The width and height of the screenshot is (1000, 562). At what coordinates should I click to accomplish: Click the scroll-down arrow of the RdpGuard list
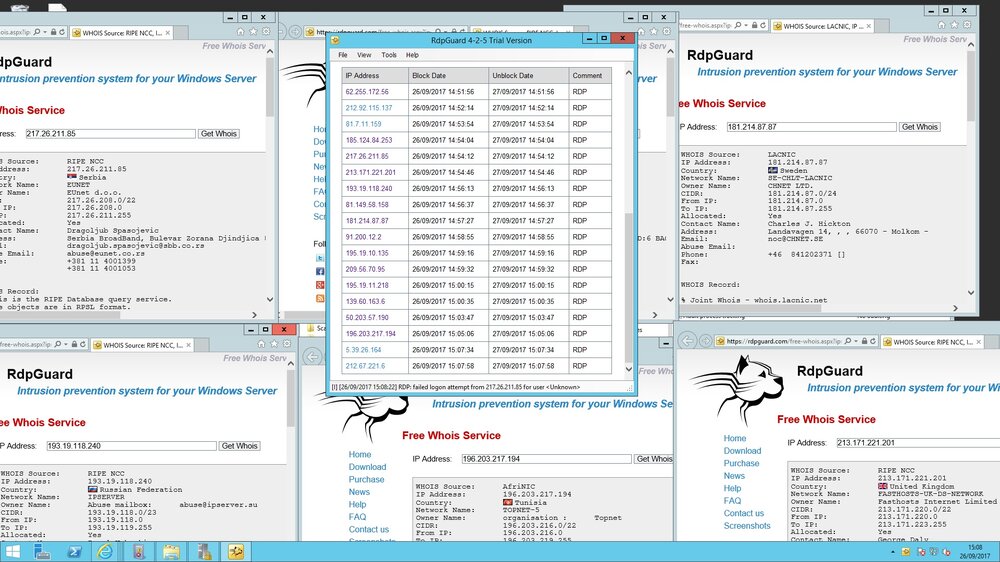pos(628,369)
